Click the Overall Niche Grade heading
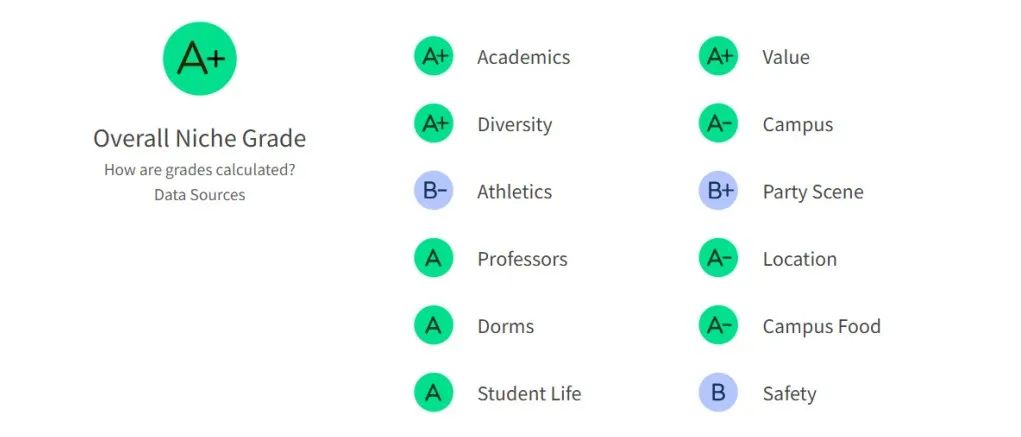Viewport: 1021px width, 437px height. point(200,139)
